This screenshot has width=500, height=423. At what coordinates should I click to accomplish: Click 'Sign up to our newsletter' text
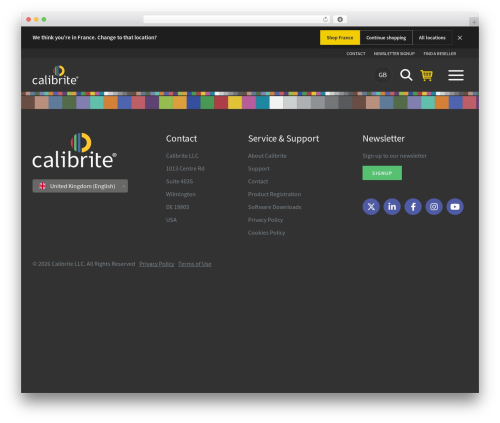pyautogui.click(x=394, y=156)
